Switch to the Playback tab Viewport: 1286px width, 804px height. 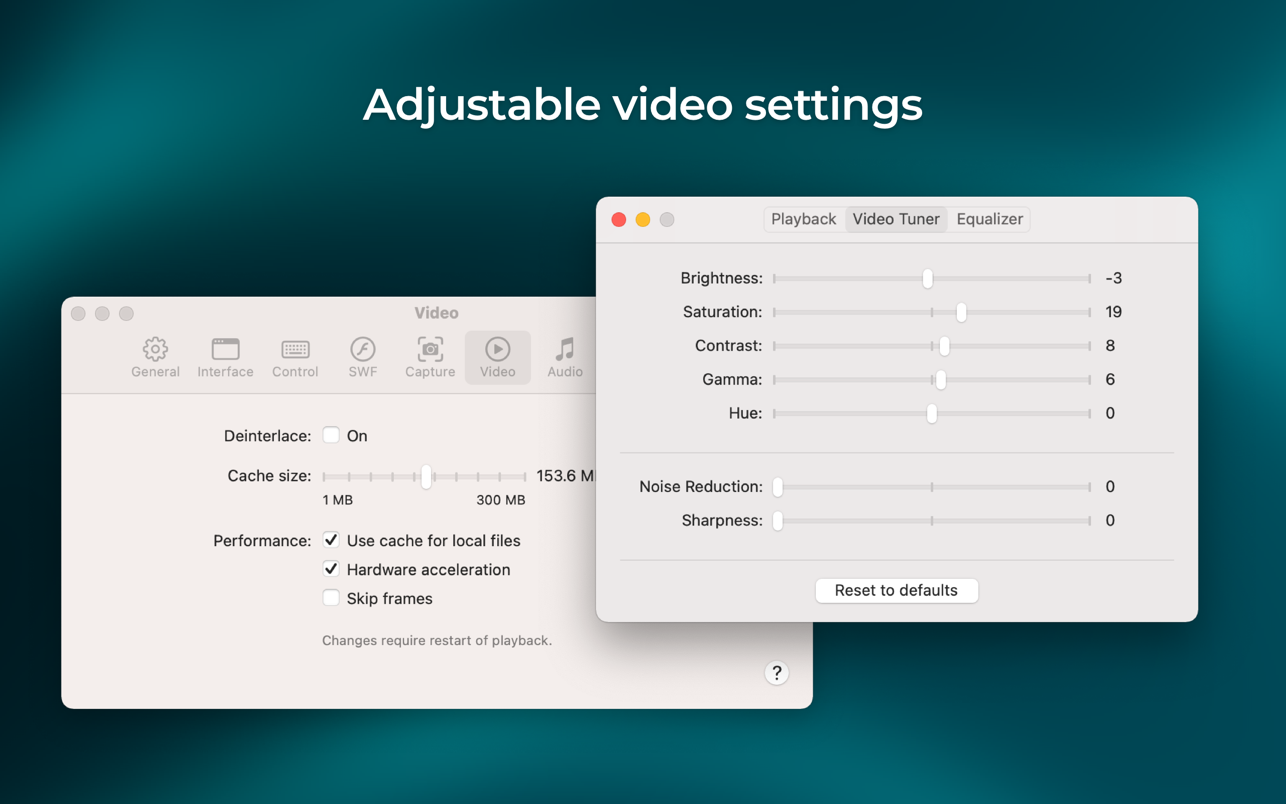pyautogui.click(x=803, y=219)
